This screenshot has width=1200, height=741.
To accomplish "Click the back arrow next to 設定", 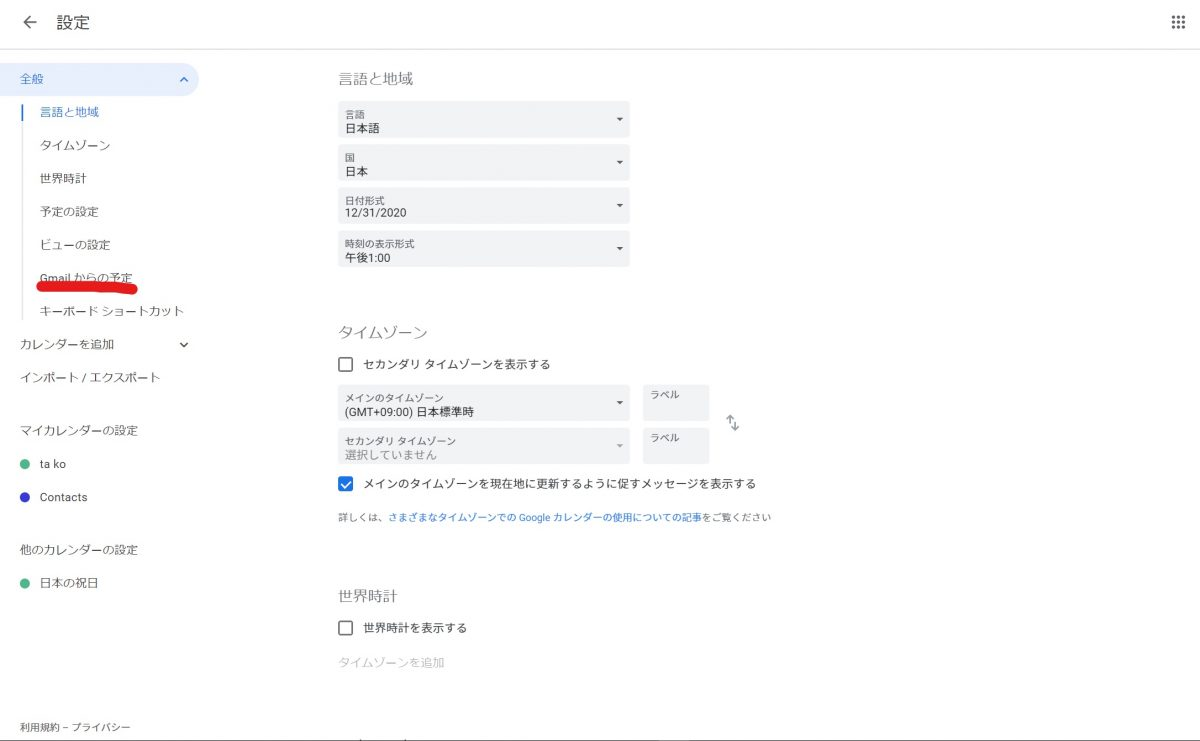I will 30,22.
